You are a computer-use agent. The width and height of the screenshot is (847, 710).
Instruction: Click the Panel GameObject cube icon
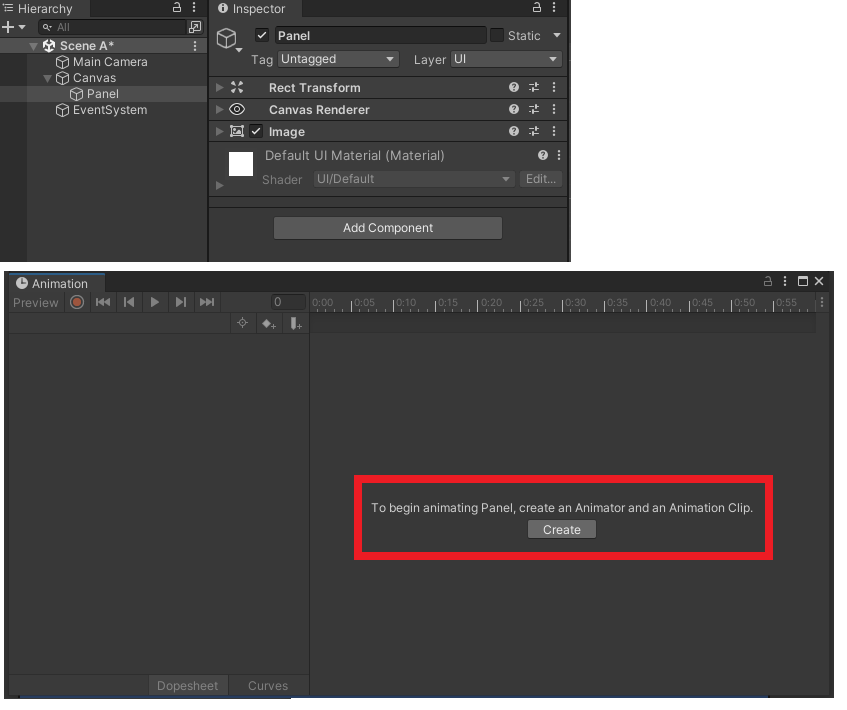click(226, 38)
